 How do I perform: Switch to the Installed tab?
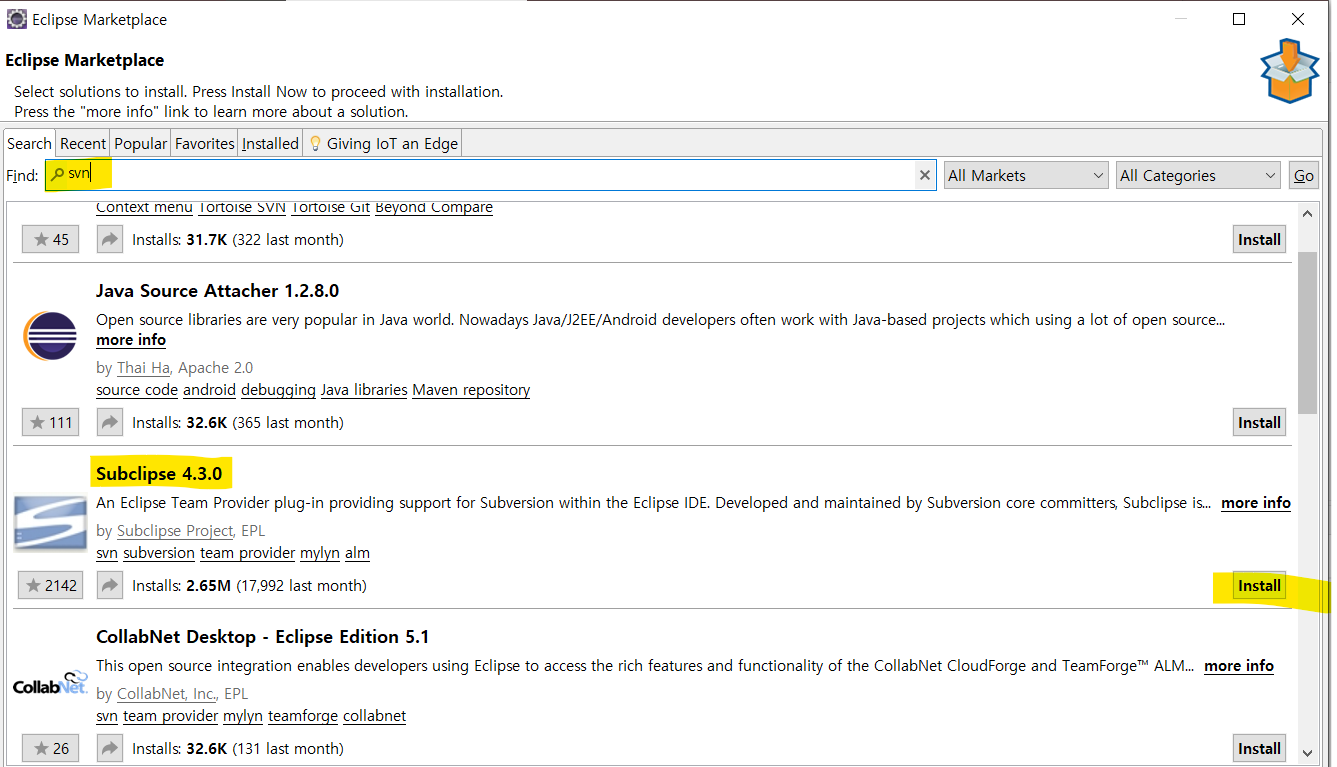pos(269,142)
